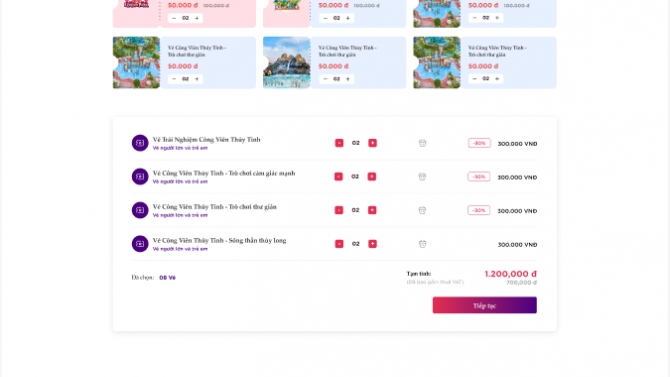Click ticket icon of Sóng thần thủy long row
Image resolution: width=670 pixels, height=377 pixels.
coord(140,244)
